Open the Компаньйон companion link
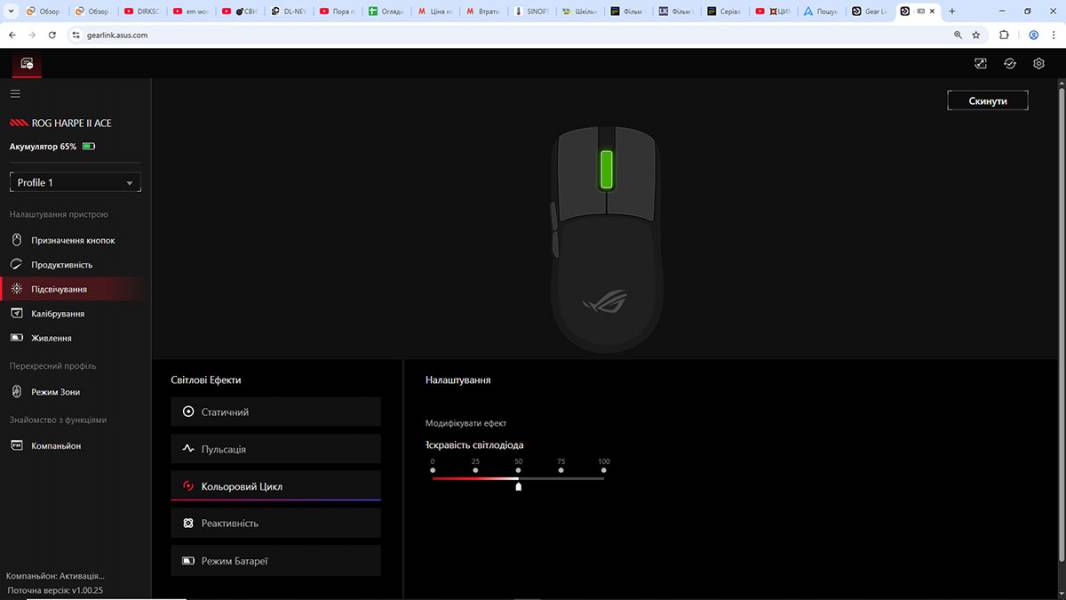Screen dimensions: 1066x600 click(55, 446)
